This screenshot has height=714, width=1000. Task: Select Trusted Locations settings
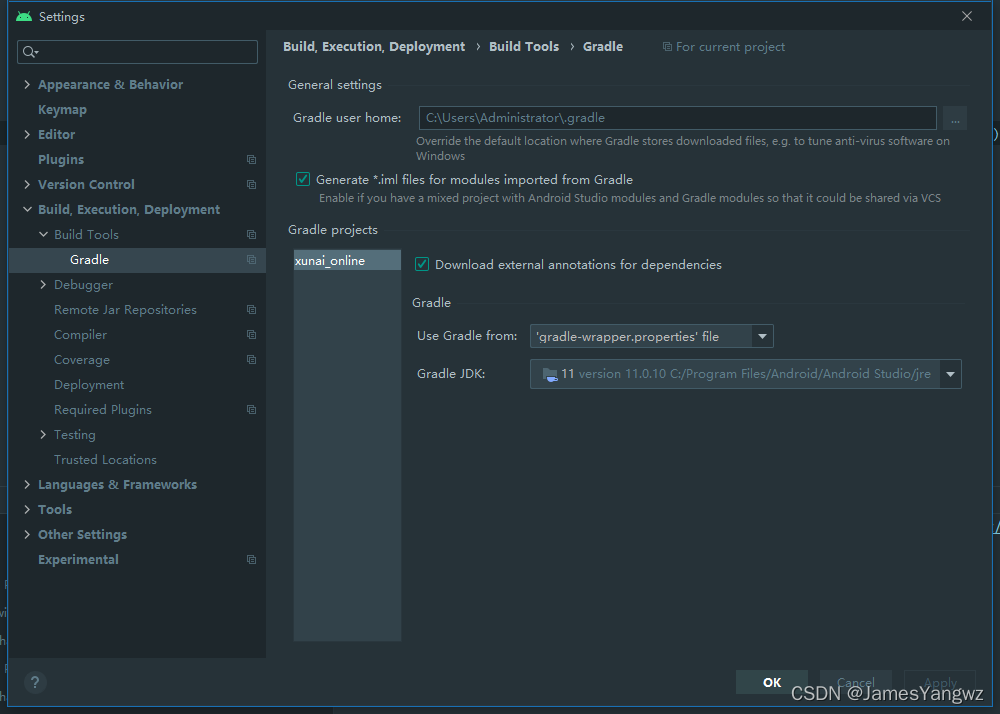tap(105, 460)
